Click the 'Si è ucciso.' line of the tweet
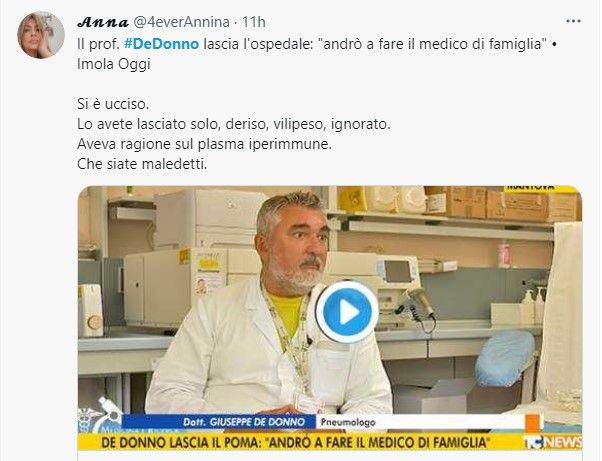Image resolution: width=602 pixels, height=461 pixels. (x=113, y=104)
